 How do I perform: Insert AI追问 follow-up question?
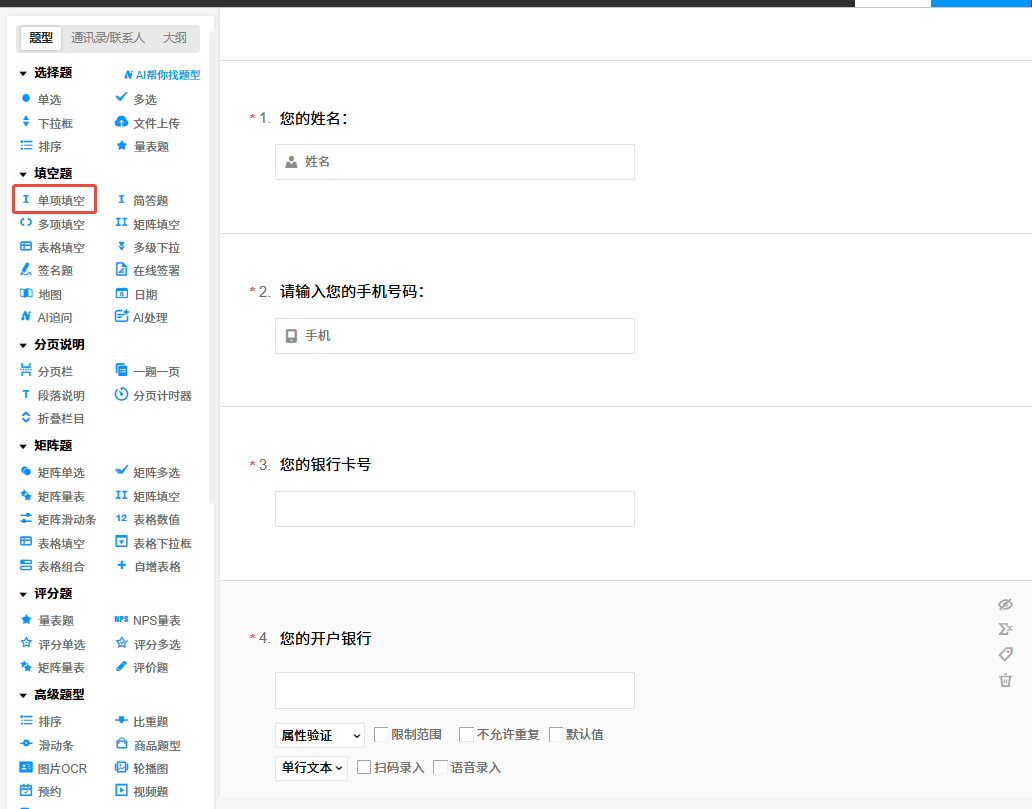[x=46, y=317]
